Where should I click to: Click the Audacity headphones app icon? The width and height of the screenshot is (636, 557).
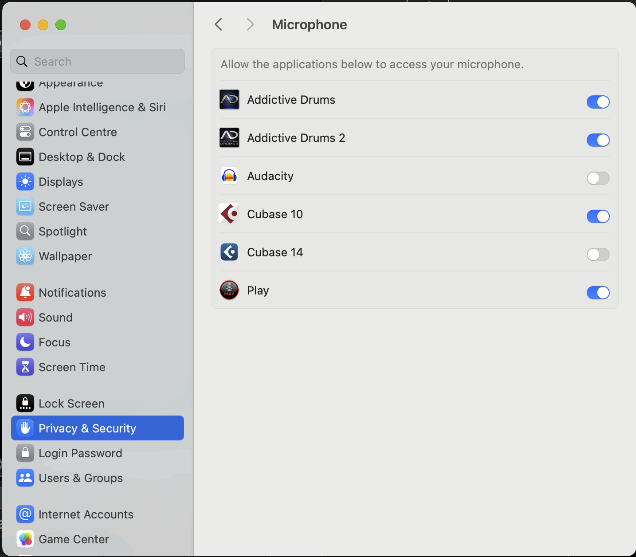[229, 176]
